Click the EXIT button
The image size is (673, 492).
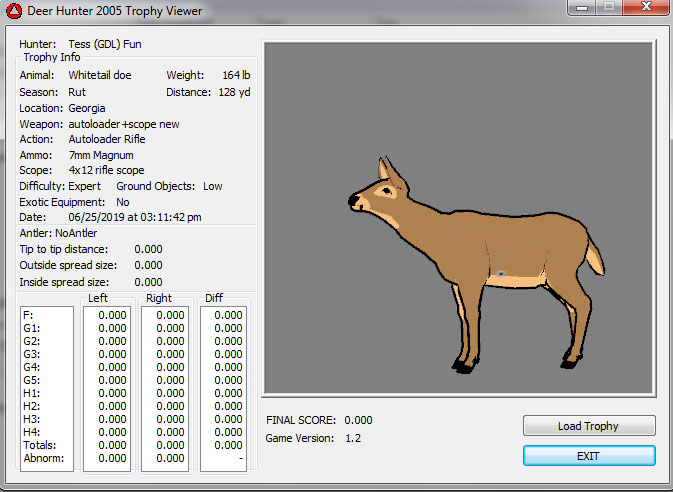[x=588, y=455]
